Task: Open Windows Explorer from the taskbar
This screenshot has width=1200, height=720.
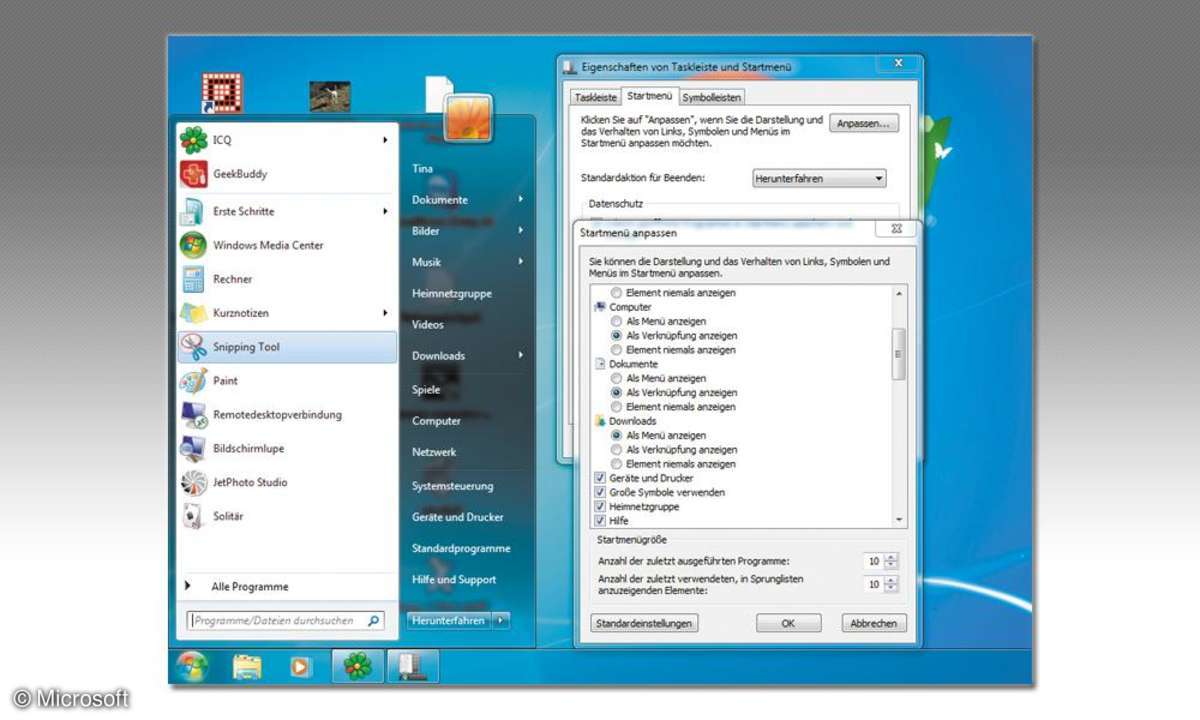Action: [x=247, y=666]
